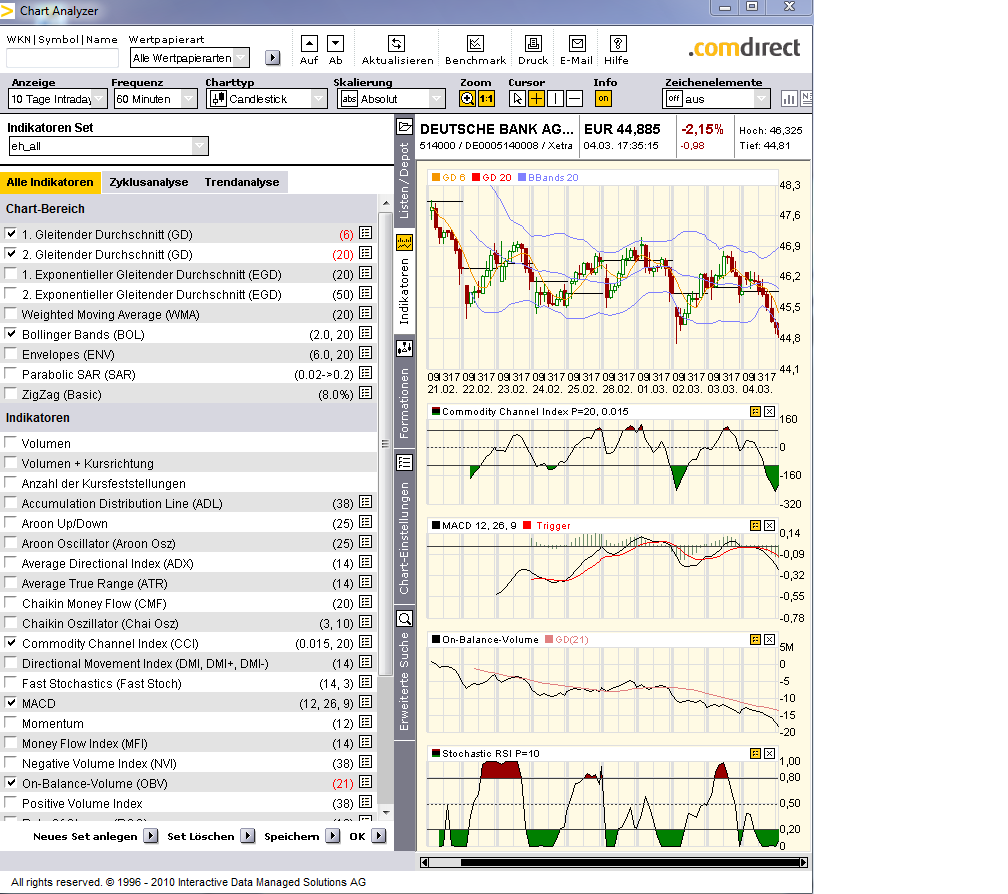
Task: Click the Neues Set anlegen button
Action: tap(95, 836)
